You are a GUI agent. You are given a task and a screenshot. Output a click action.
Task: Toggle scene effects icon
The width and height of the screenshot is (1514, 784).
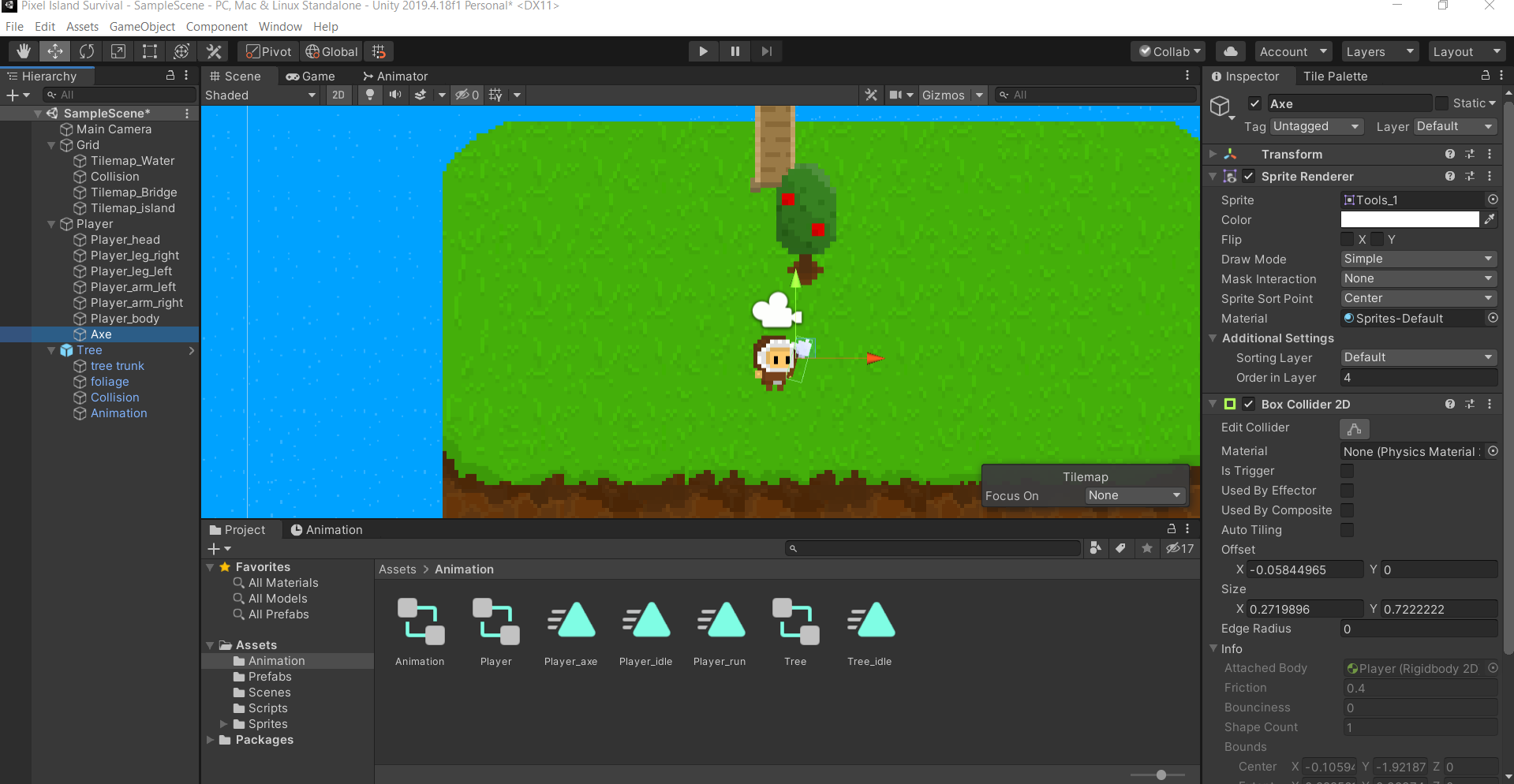tap(421, 95)
